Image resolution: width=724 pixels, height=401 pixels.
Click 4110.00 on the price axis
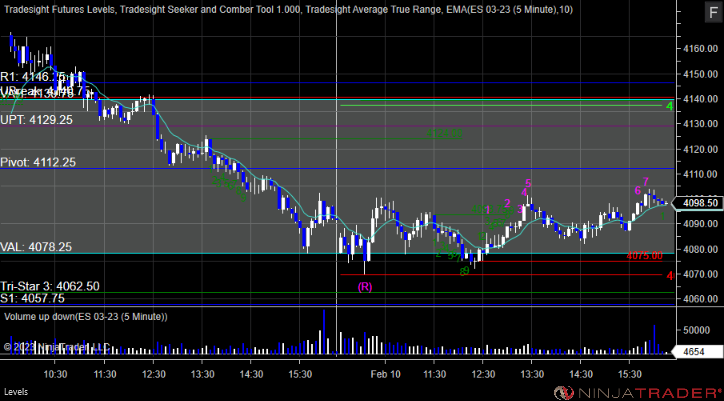click(701, 174)
